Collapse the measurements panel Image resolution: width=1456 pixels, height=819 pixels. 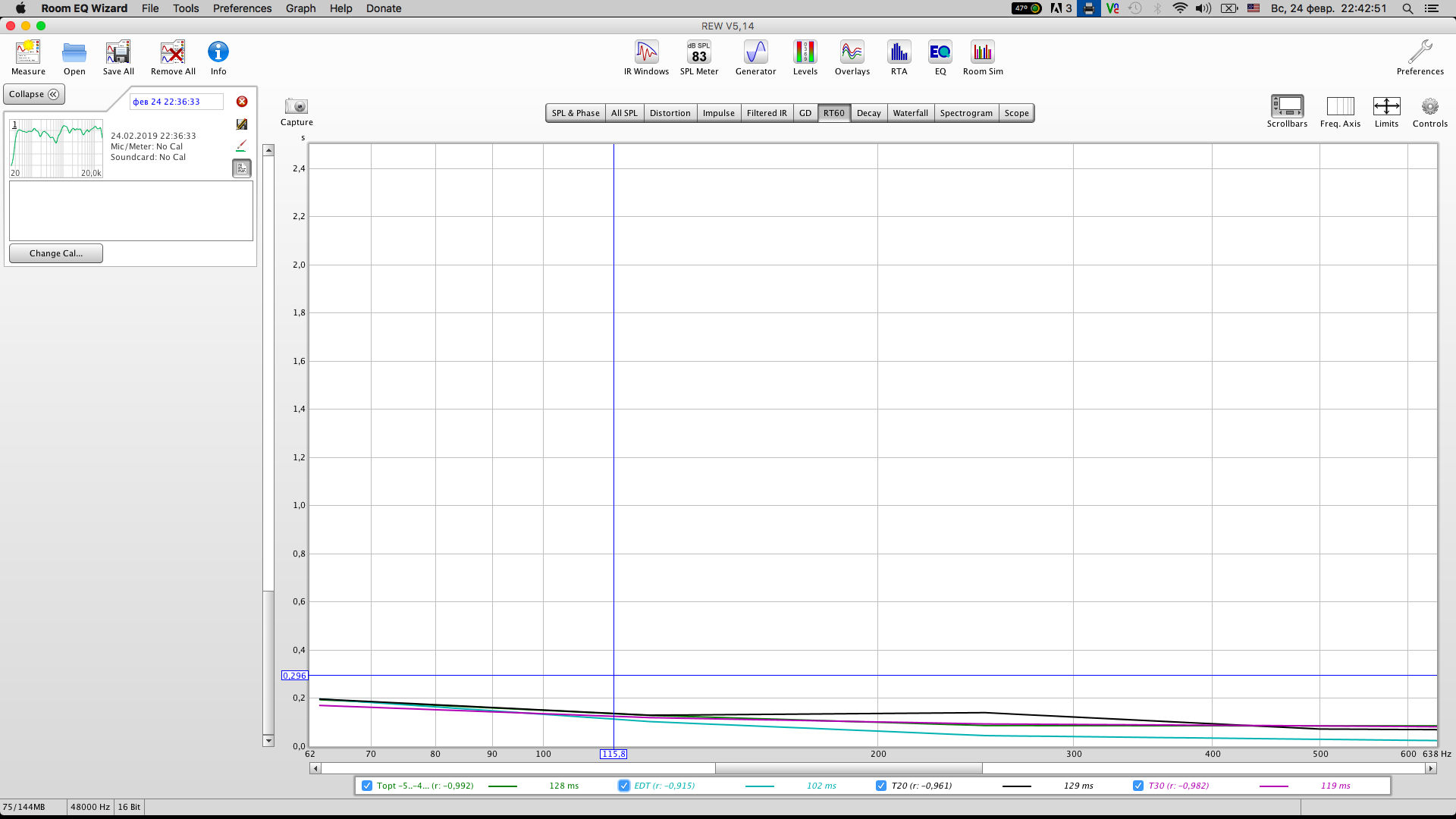tap(34, 94)
